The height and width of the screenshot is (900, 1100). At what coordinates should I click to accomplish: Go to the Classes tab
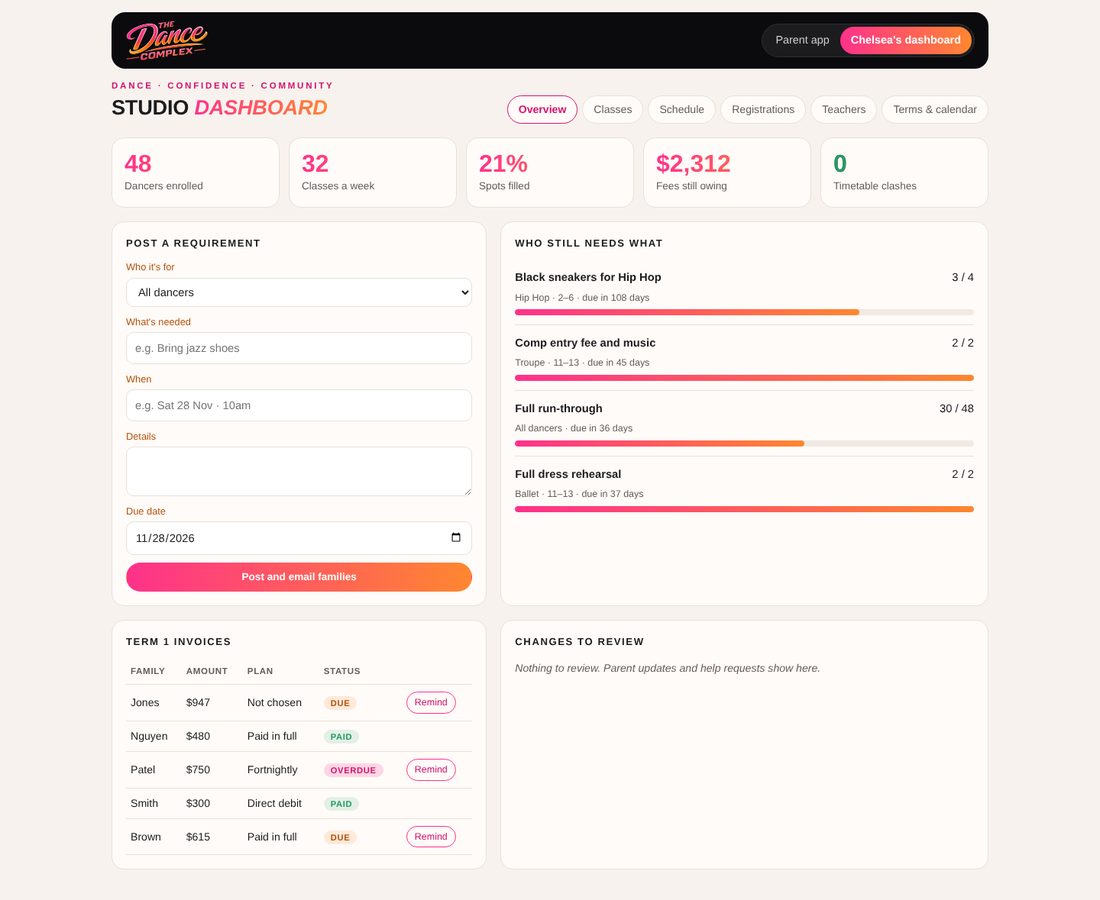tap(612, 109)
